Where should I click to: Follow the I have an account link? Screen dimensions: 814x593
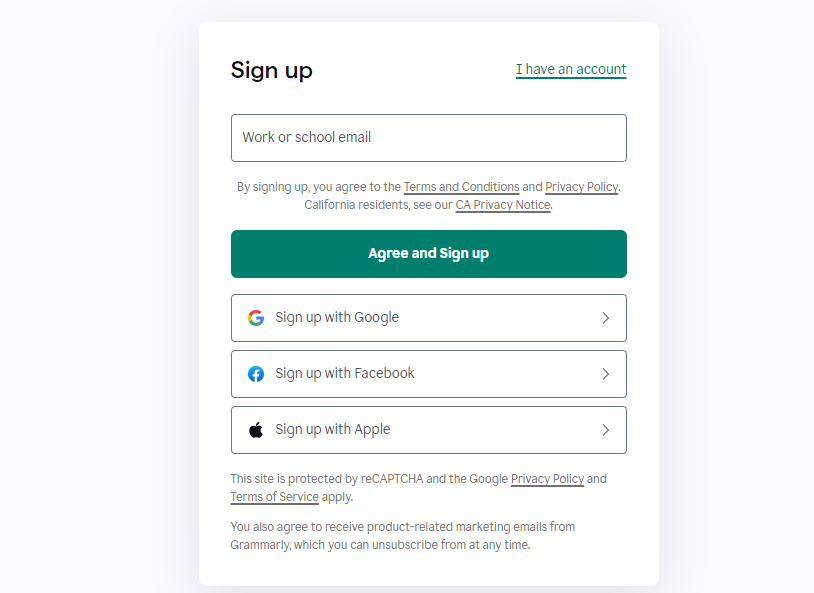tap(571, 70)
